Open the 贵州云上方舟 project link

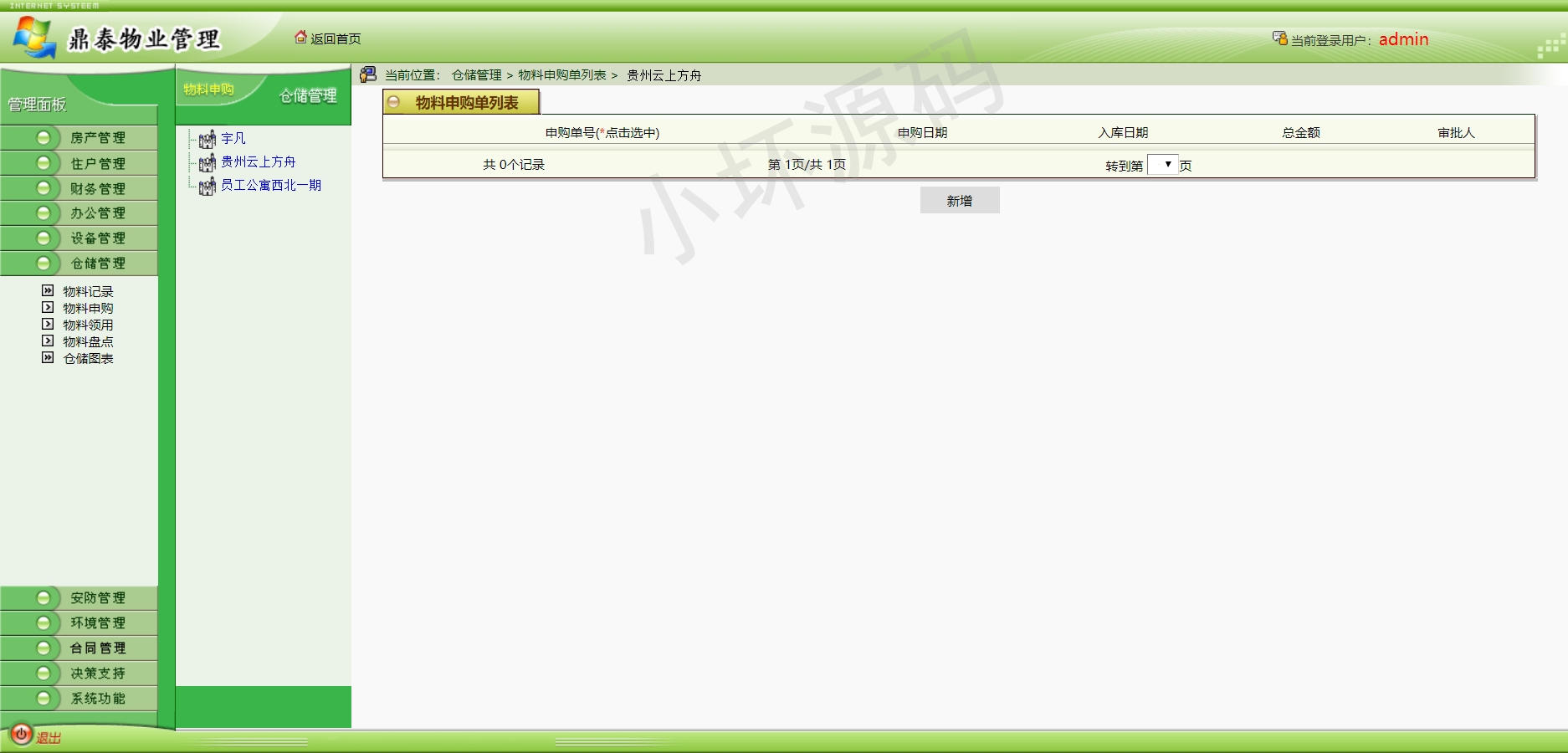click(258, 161)
